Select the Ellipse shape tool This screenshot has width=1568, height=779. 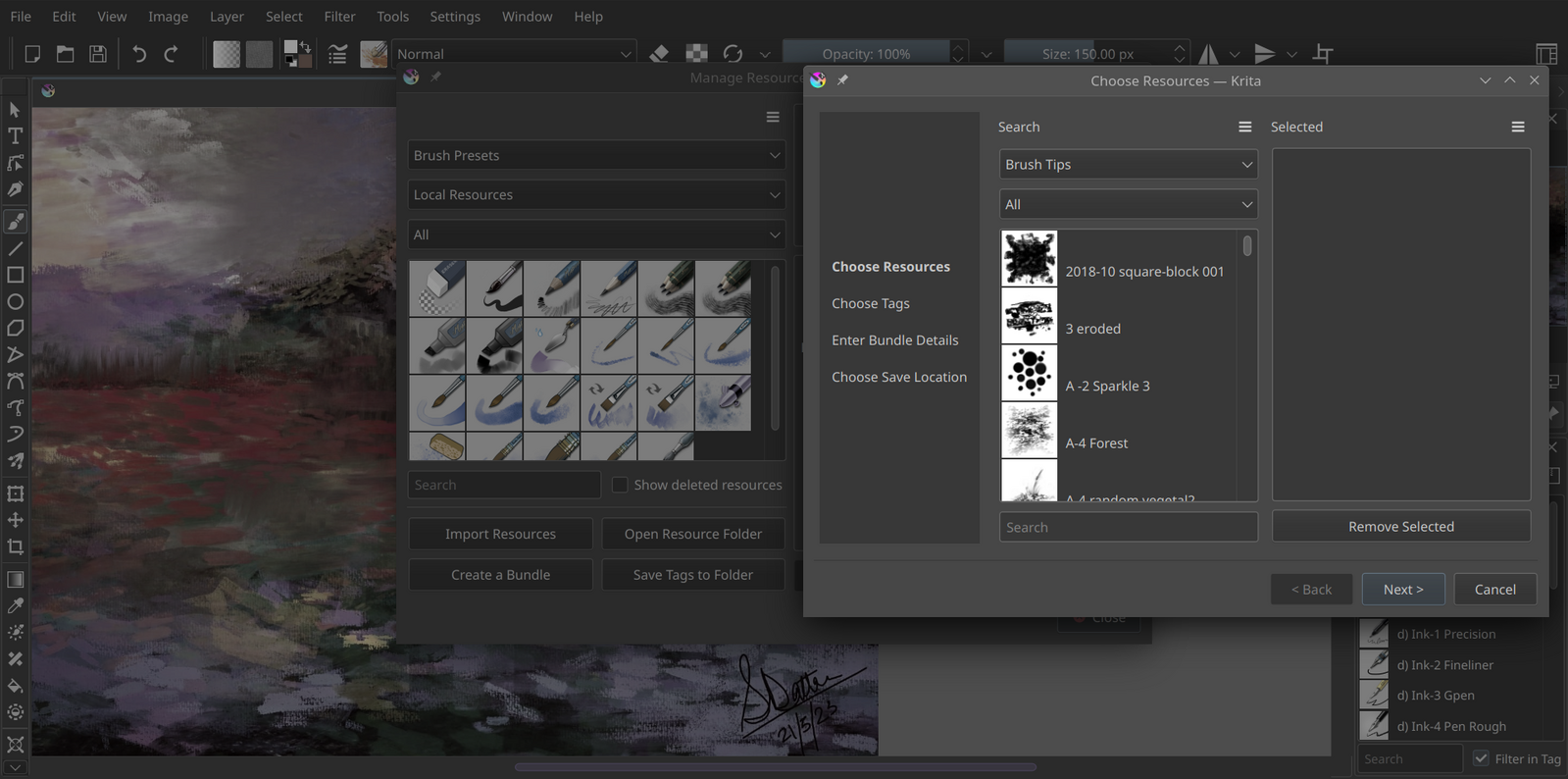tap(16, 302)
